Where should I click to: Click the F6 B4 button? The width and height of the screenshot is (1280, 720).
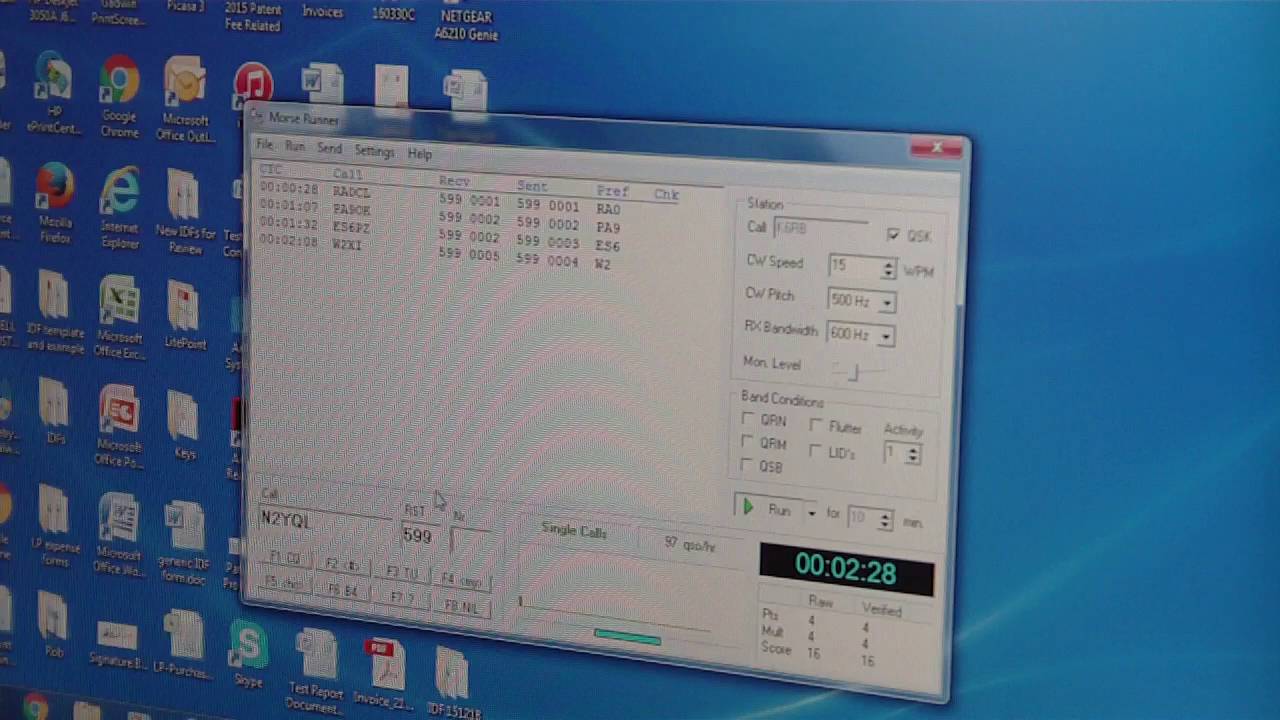click(342, 591)
